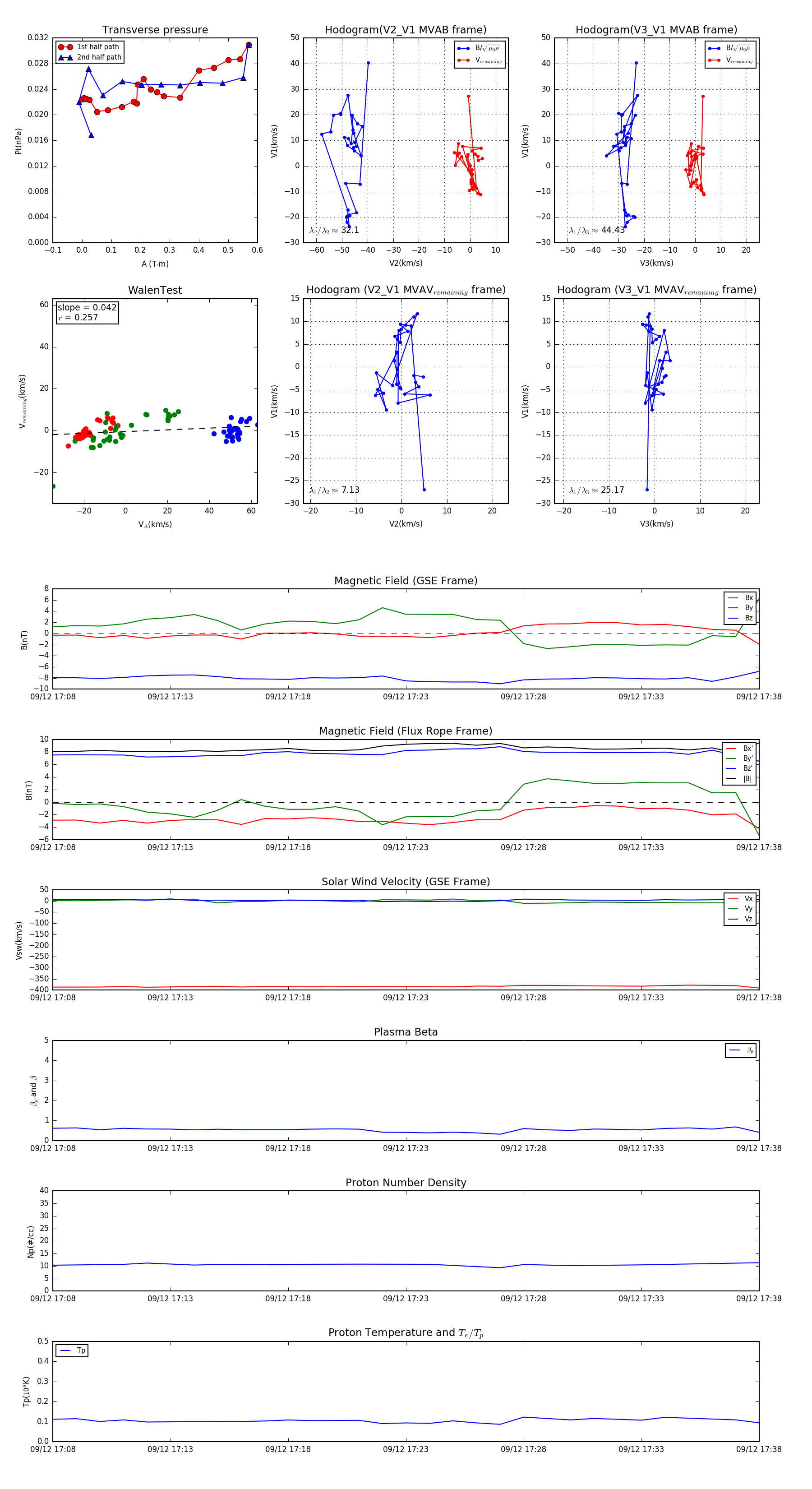This screenshot has height=1489, width=812.
Task: Click the 'Proton Temperature and Te/Tp' title
Action: tap(406, 1333)
